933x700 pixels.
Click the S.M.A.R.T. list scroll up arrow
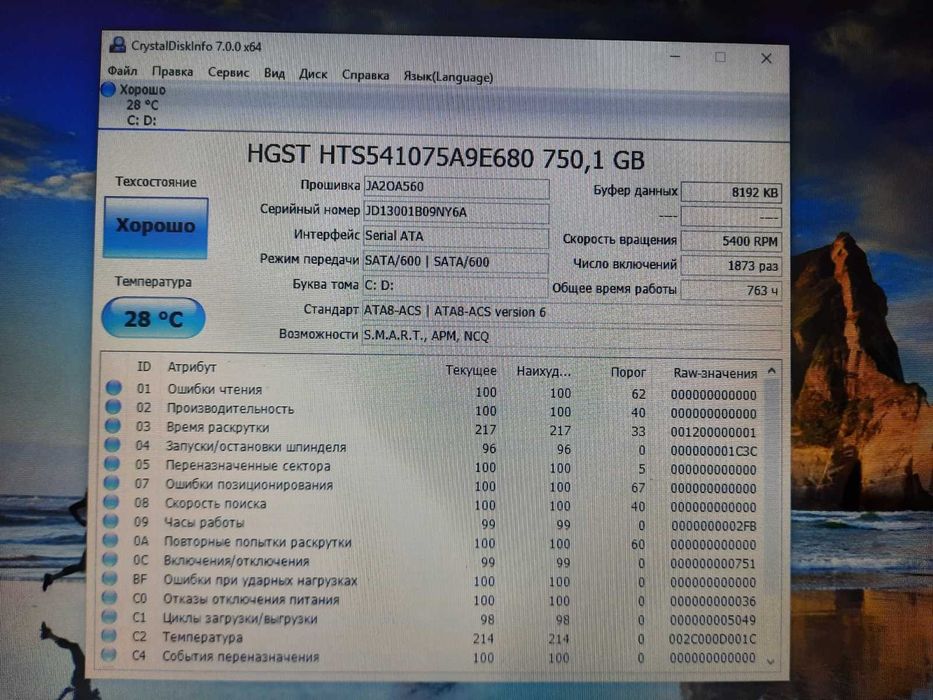click(772, 371)
